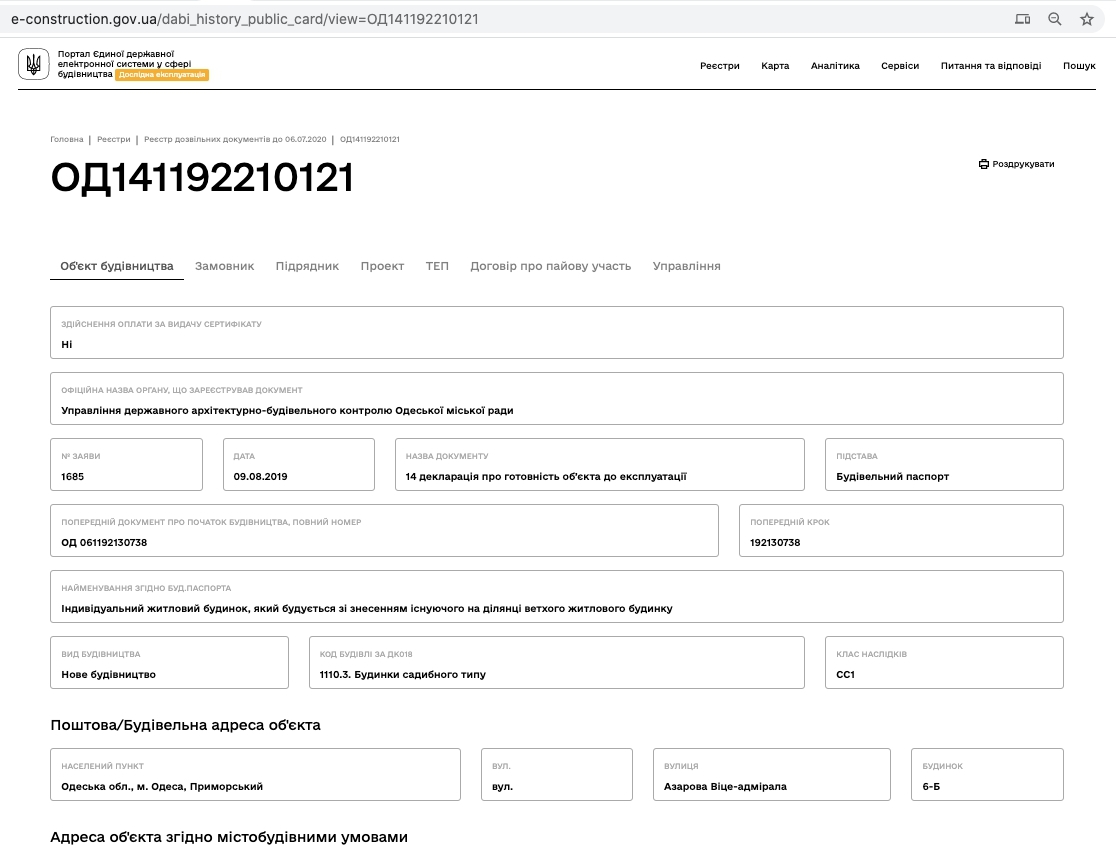Click the browser address bar URL

(245, 19)
